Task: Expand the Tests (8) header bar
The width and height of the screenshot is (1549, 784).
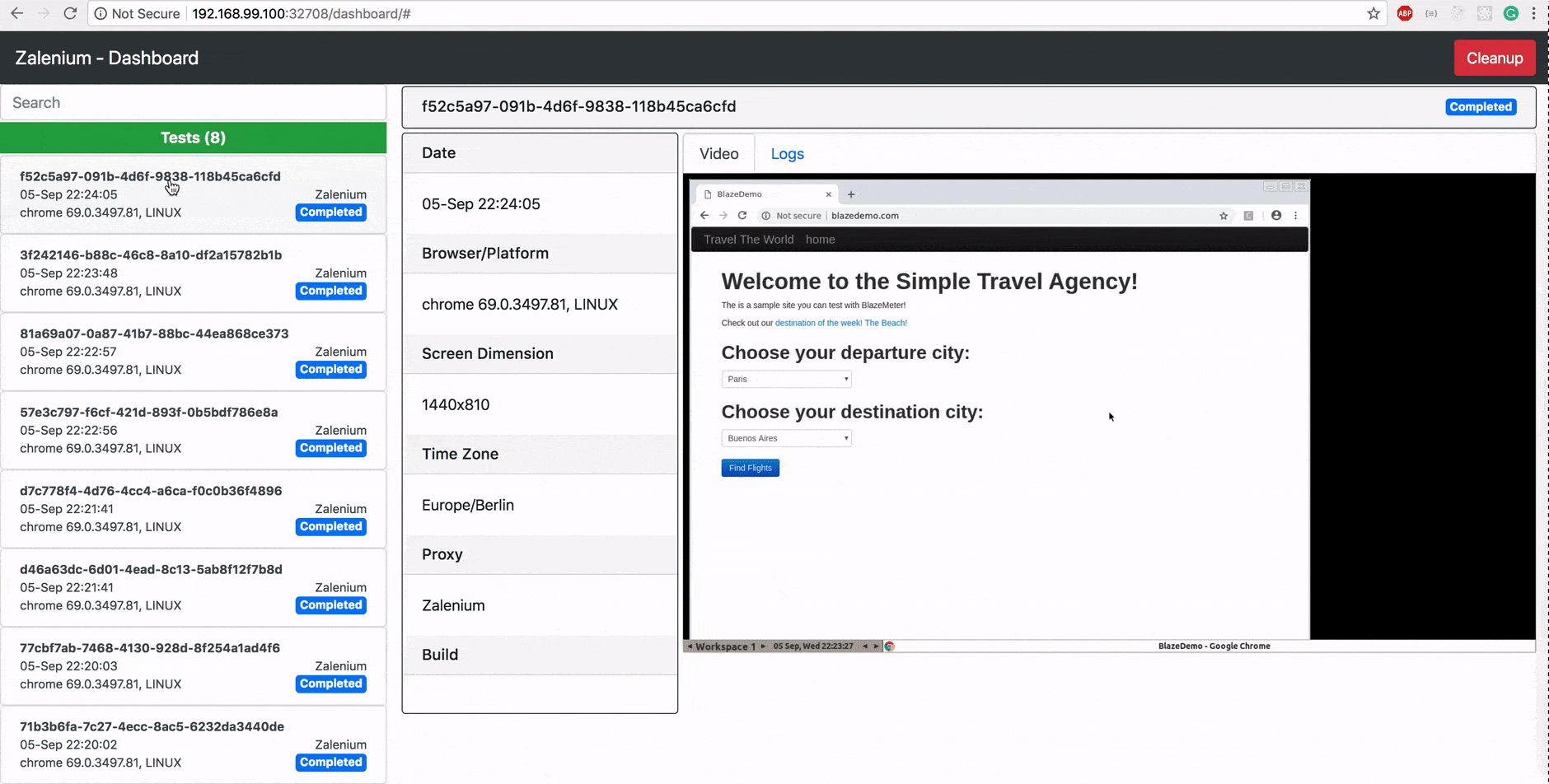Action: tap(193, 138)
